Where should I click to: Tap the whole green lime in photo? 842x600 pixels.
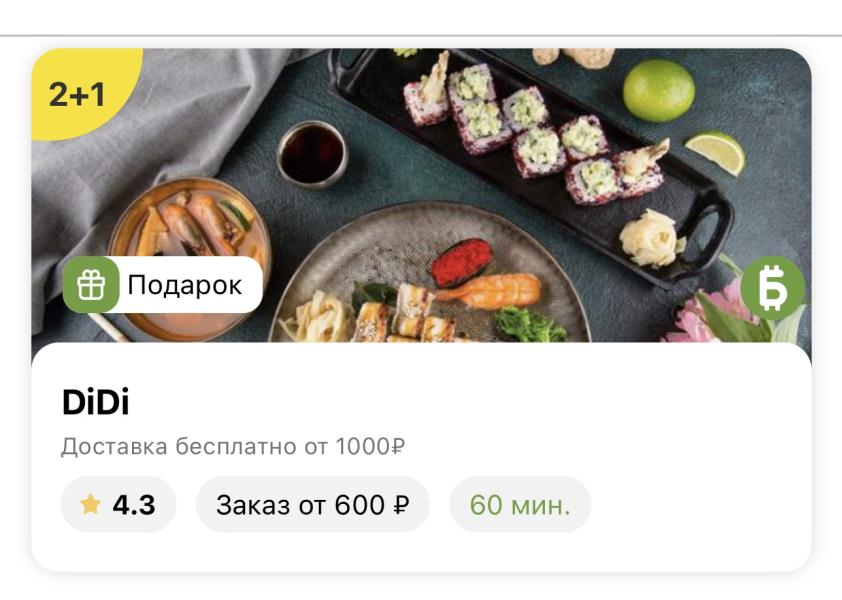[x=658, y=90]
